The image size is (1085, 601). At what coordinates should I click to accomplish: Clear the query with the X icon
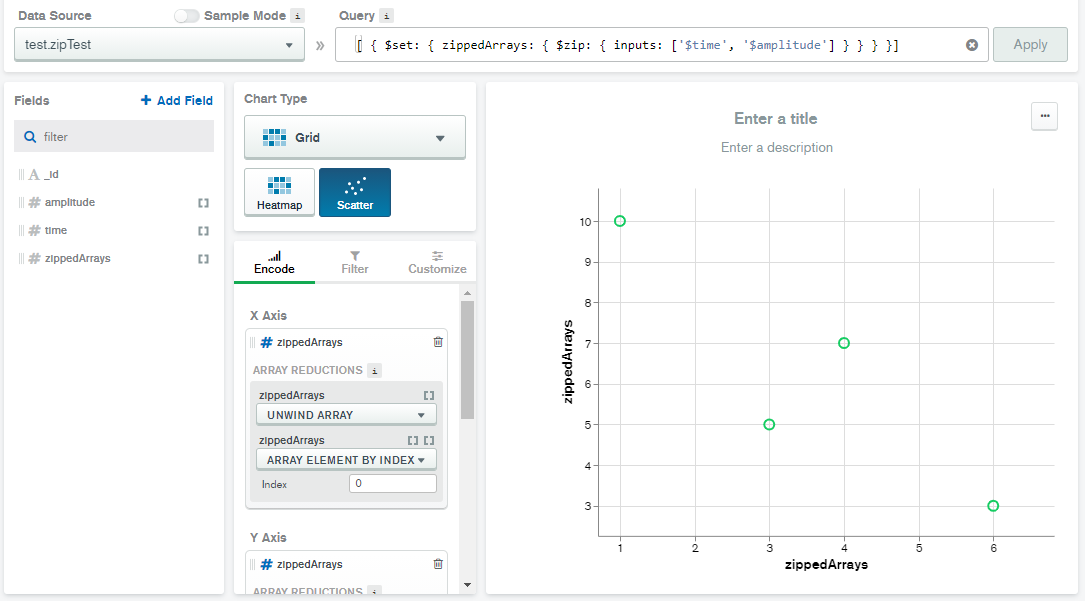coord(971,45)
